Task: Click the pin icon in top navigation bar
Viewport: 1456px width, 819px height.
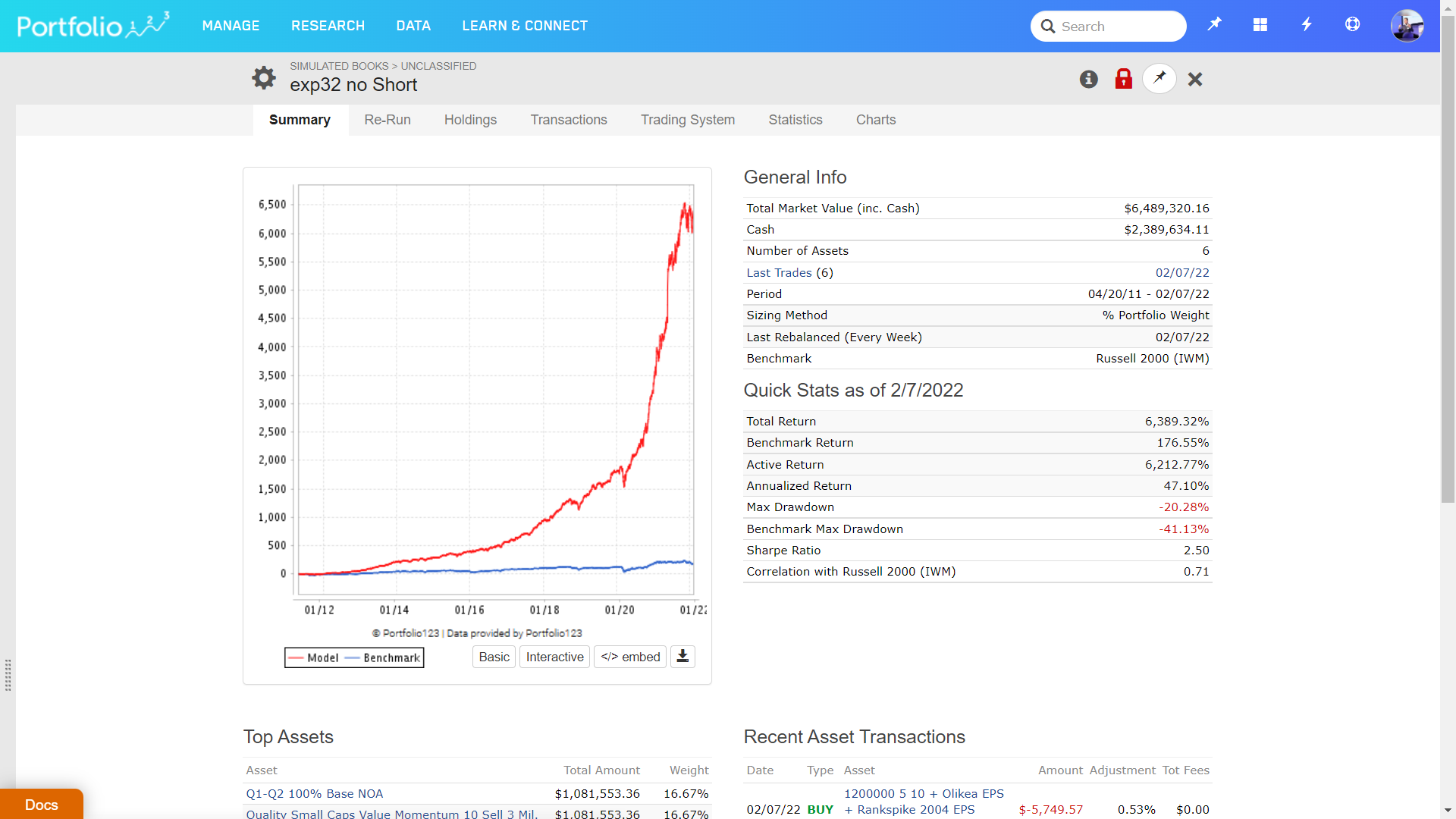Action: tap(1214, 25)
